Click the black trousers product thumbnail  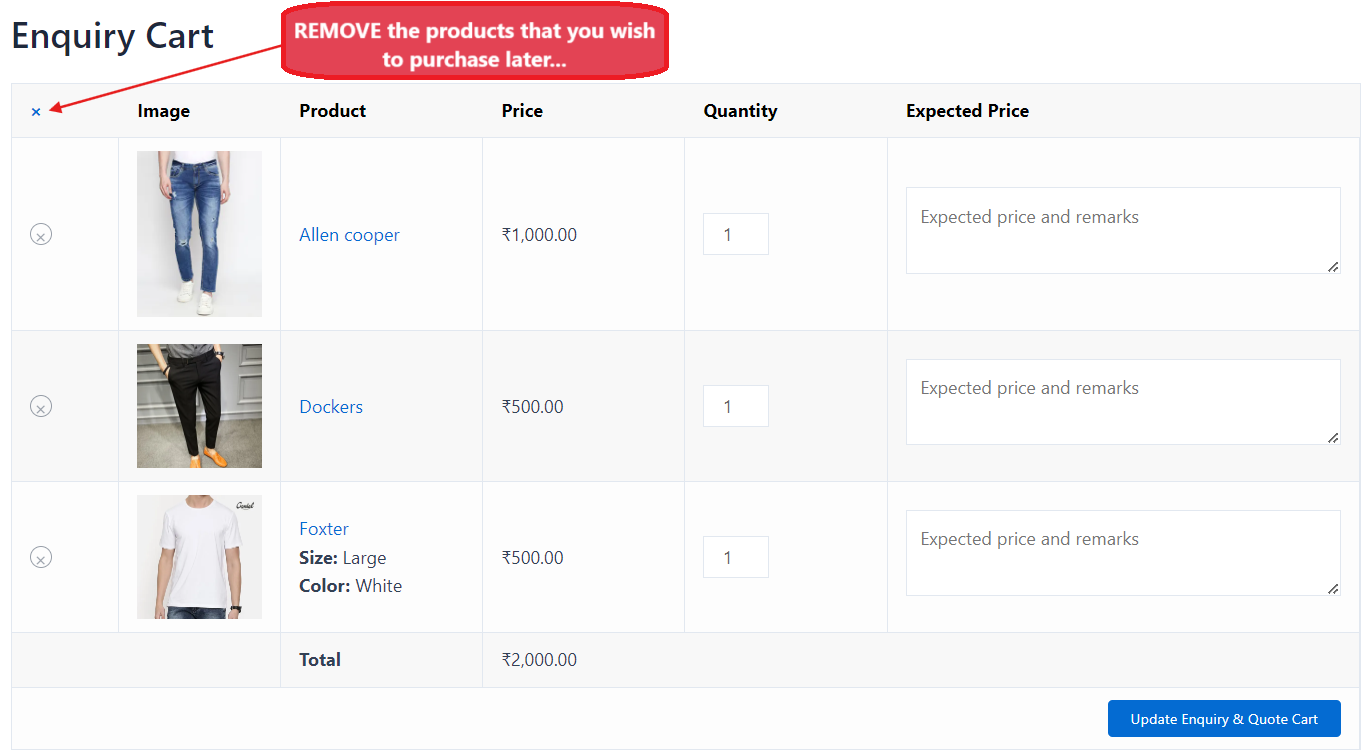[199, 406]
